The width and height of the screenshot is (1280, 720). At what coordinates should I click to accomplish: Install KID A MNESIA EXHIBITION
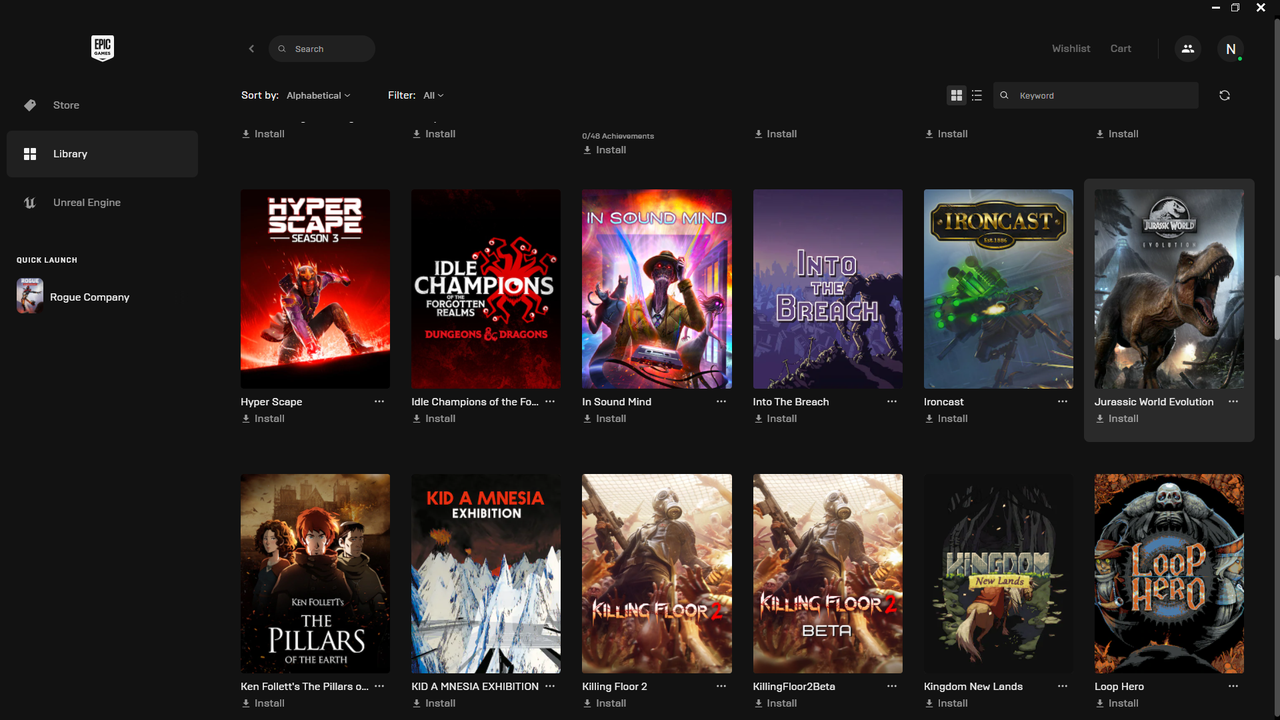434,703
